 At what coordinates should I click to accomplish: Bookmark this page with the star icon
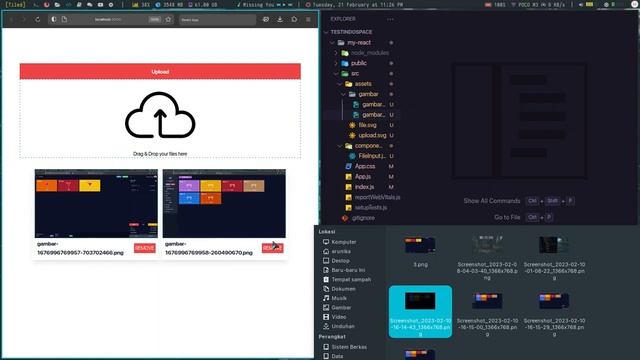(x=168, y=19)
